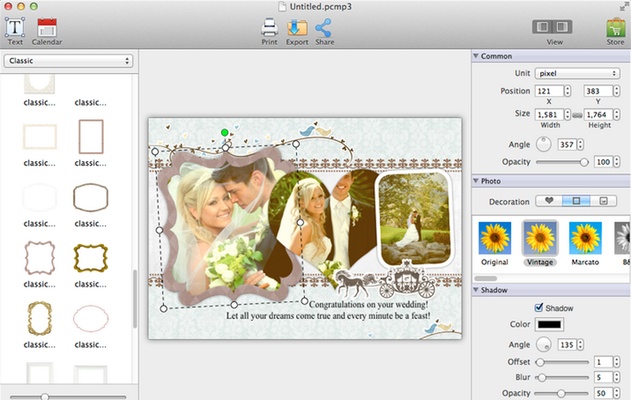The image size is (631, 400).
Task: Click the Untitled.pcmp3 document title
Action: [x=321, y=6]
